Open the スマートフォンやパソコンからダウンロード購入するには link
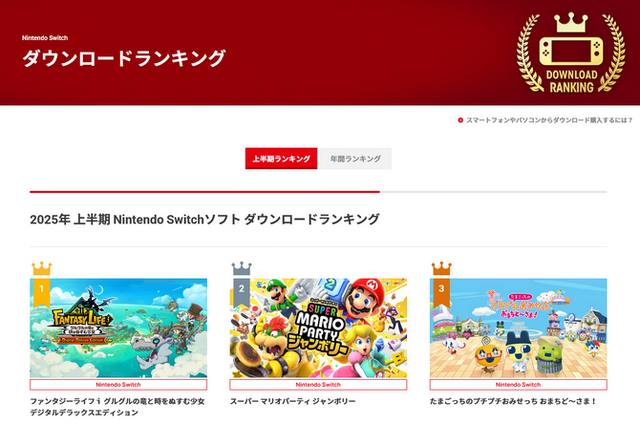This screenshot has height=424, width=640. click(549, 121)
